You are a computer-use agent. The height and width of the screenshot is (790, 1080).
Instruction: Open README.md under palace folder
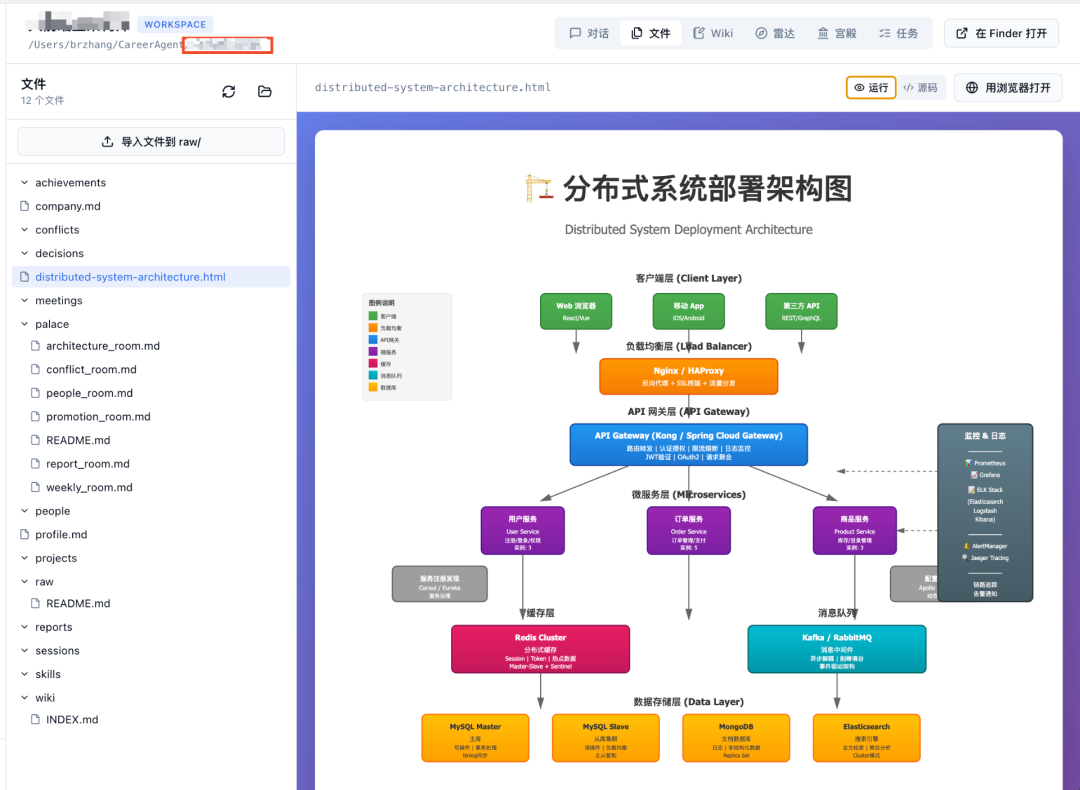click(x=78, y=440)
